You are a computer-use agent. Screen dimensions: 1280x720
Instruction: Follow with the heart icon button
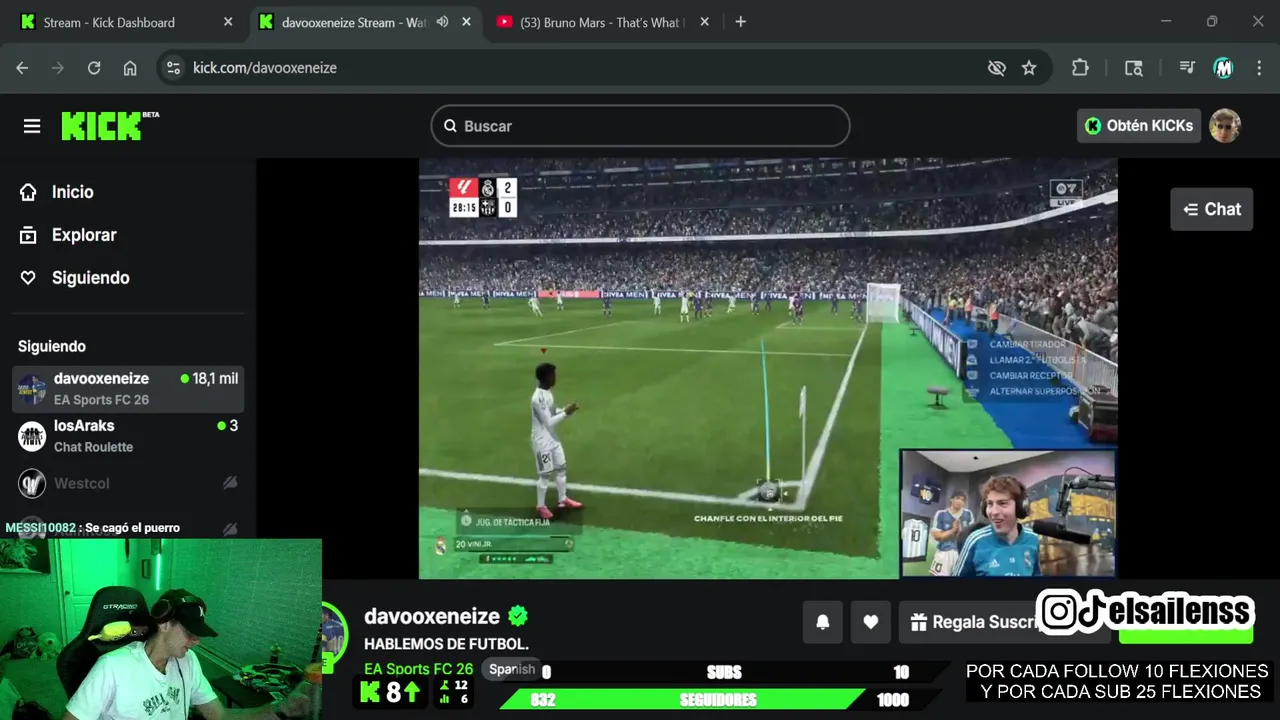870,622
